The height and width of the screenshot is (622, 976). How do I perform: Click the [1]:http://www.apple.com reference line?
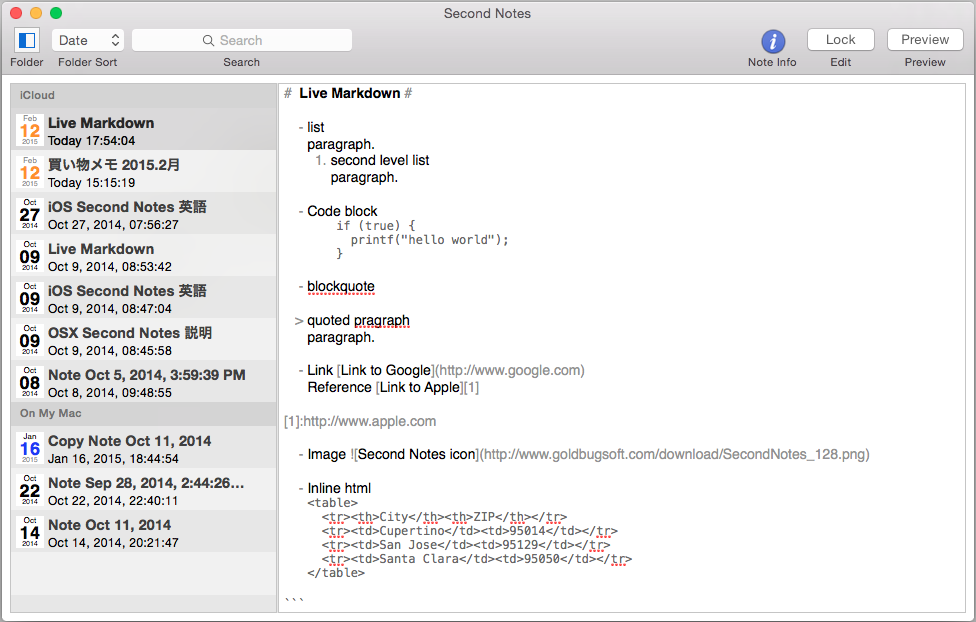pyautogui.click(x=360, y=422)
